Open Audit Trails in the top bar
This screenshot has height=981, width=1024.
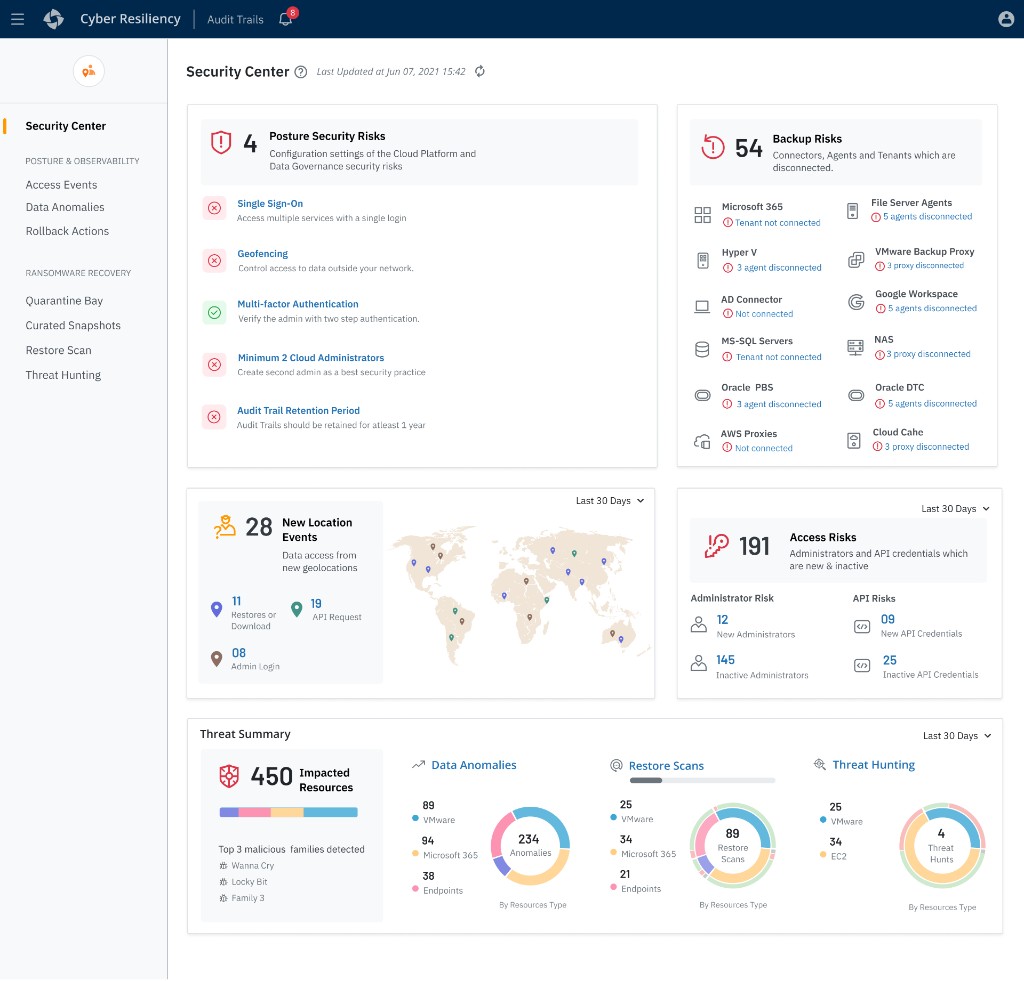point(235,20)
